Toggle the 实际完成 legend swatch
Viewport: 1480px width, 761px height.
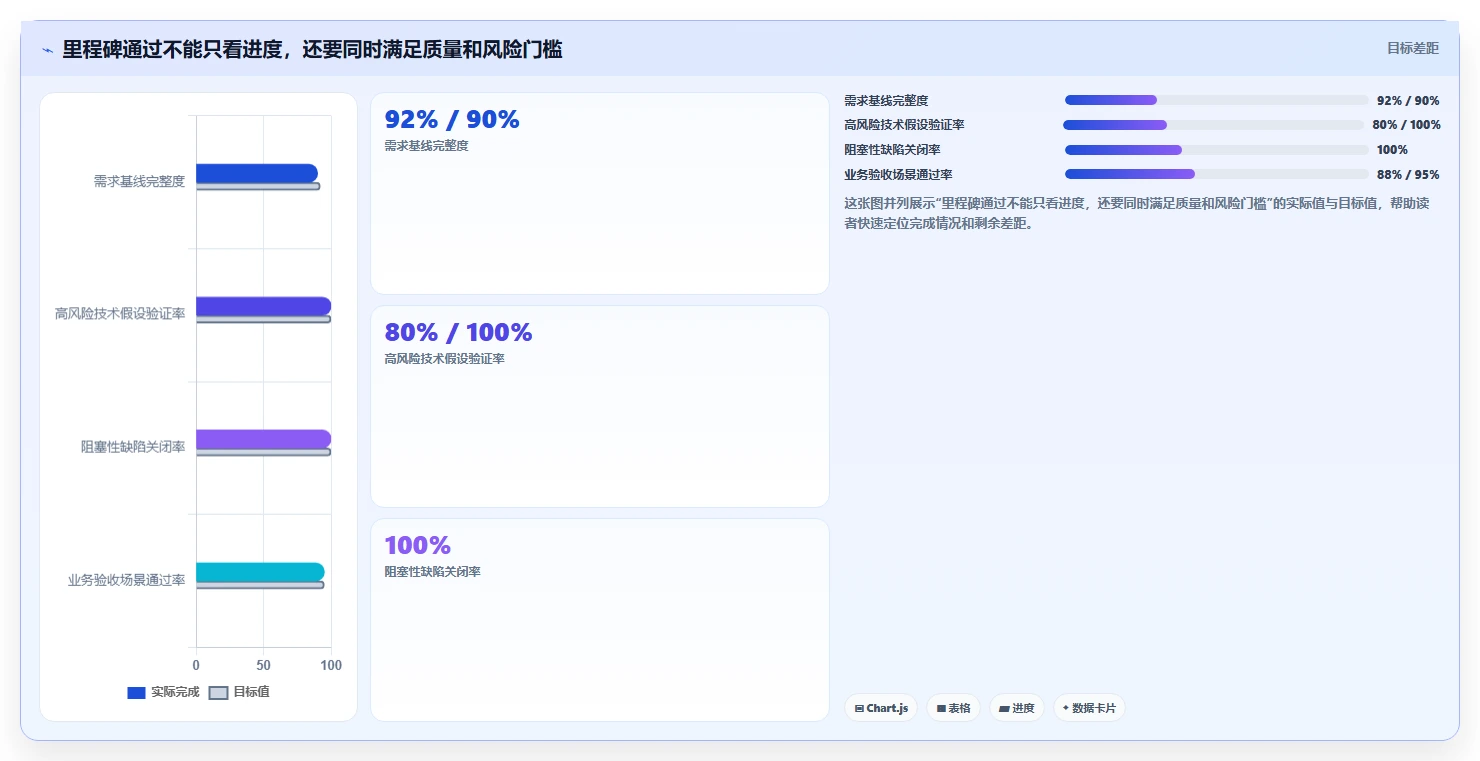tap(137, 693)
